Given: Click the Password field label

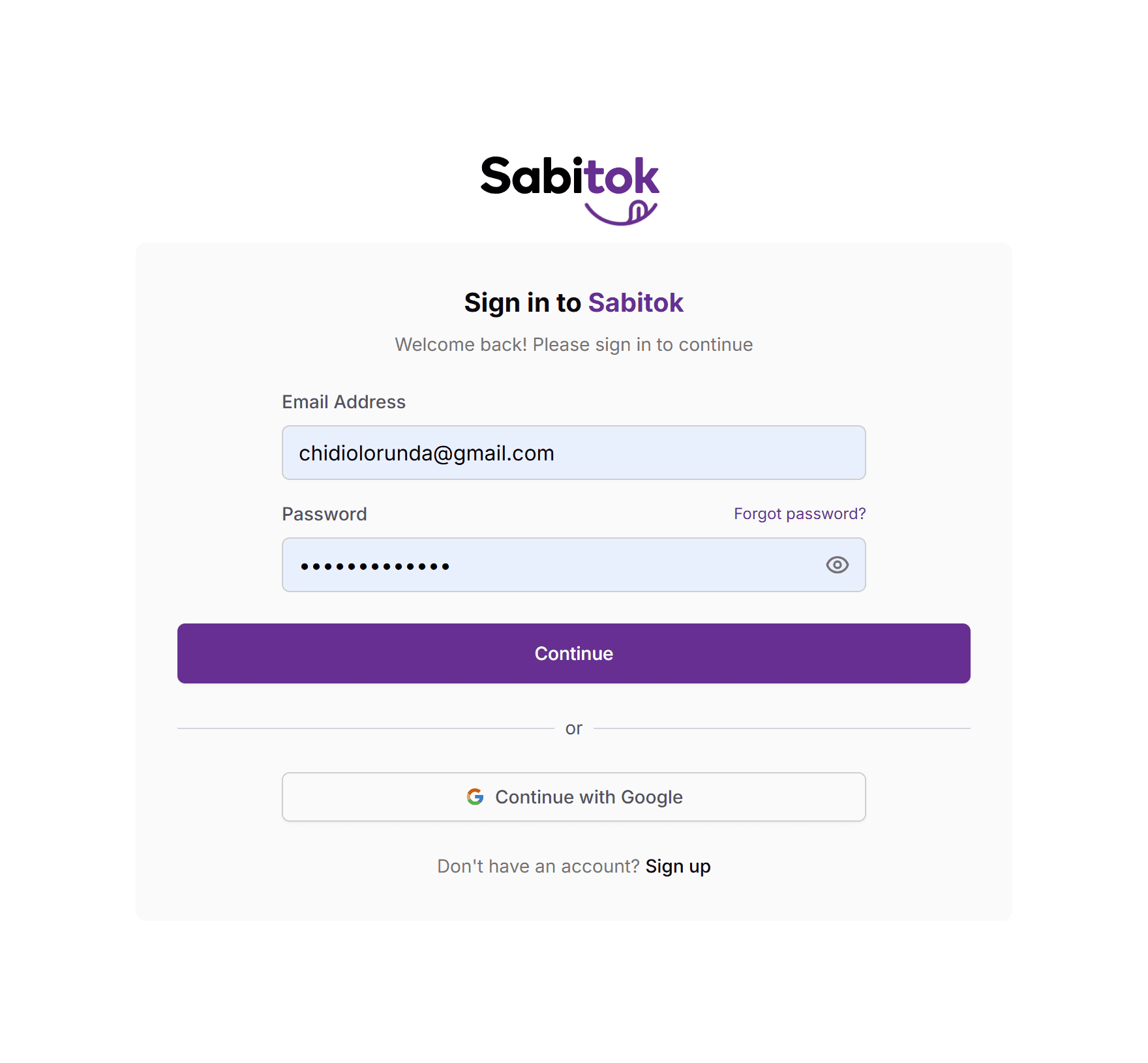Looking at the screenshot, I should pyautogui.click(x=324, y=514).
